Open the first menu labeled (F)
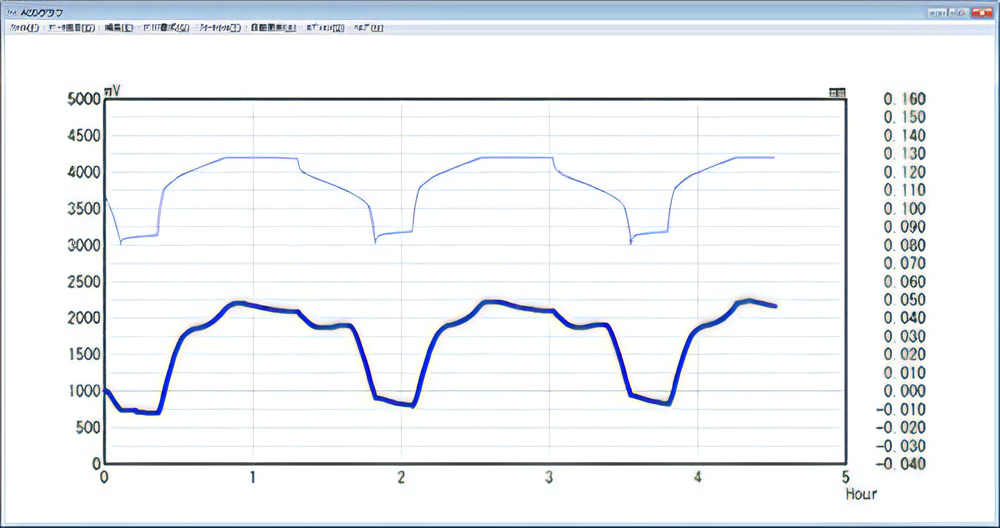Image resolution: width=1000 pixels, height=528 pixels. [x=25, y=28]
